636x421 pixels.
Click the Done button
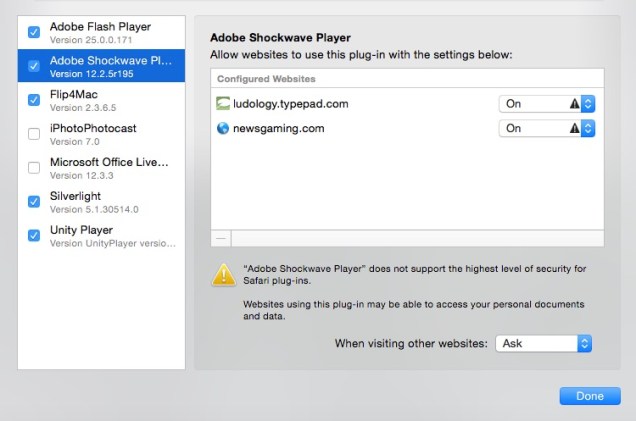click(590, 396)
